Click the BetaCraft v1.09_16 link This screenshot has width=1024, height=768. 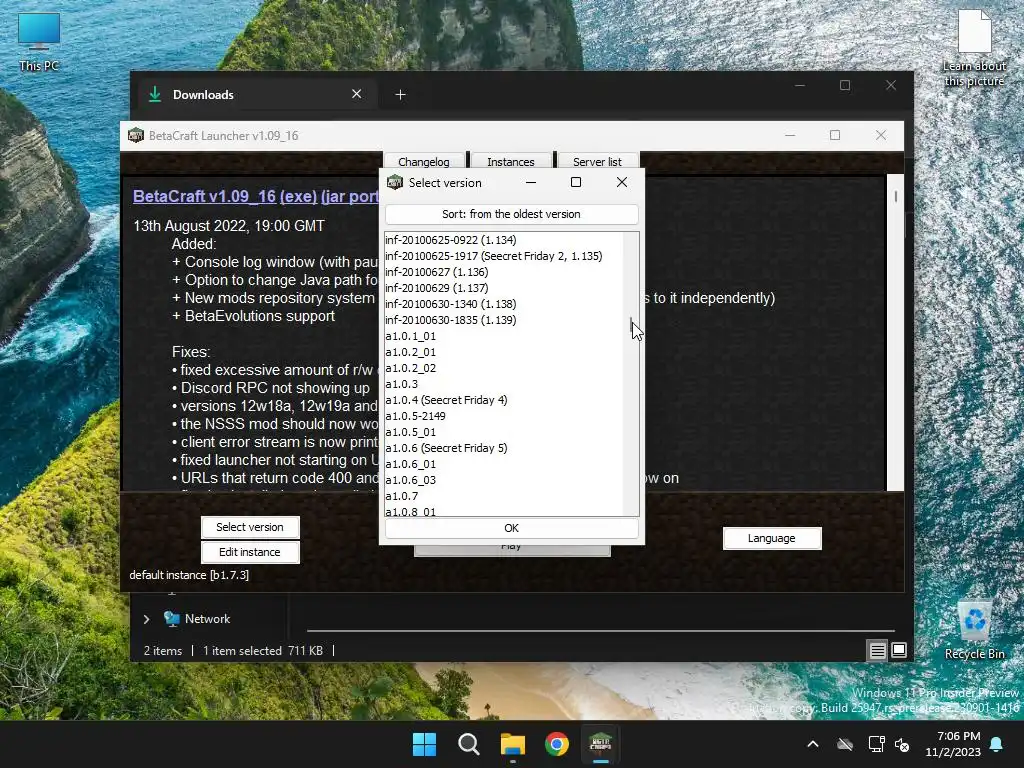coord(204,196)
